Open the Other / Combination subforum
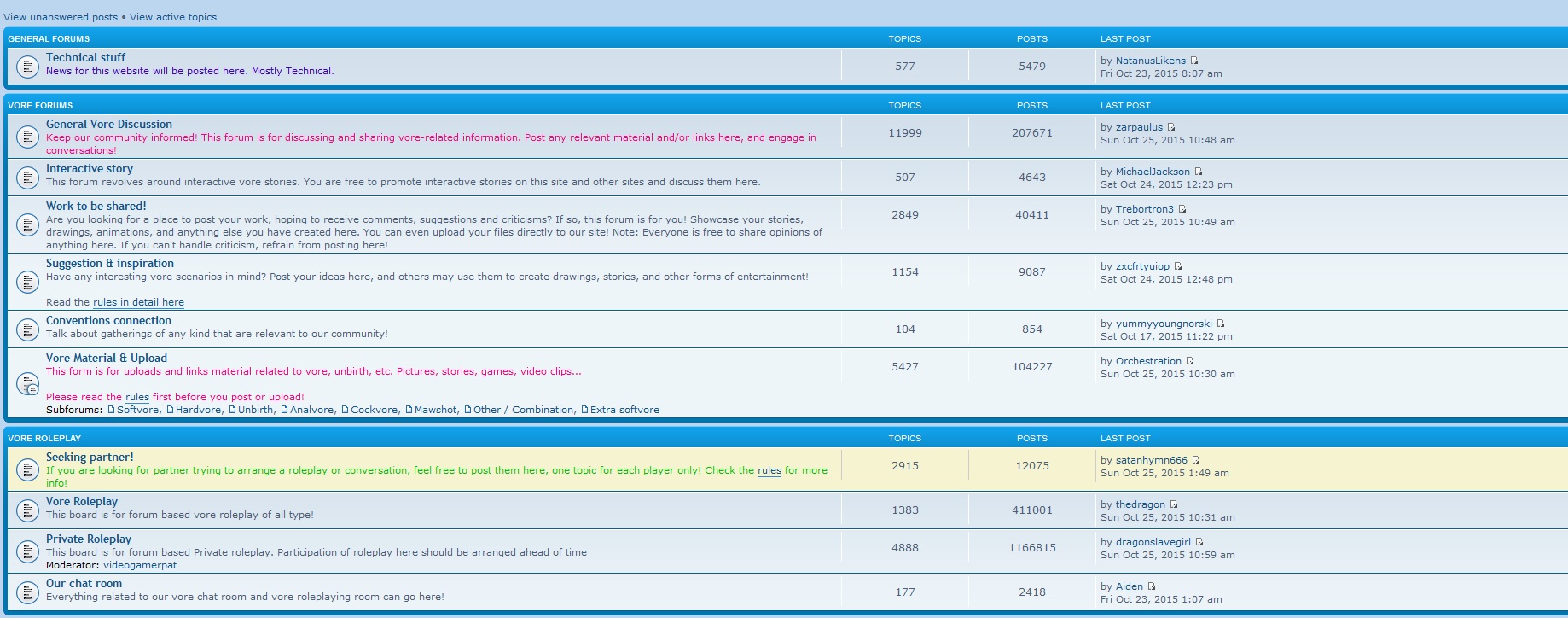The width and height of the screenshot is (1568, 618). click(524, 410)
